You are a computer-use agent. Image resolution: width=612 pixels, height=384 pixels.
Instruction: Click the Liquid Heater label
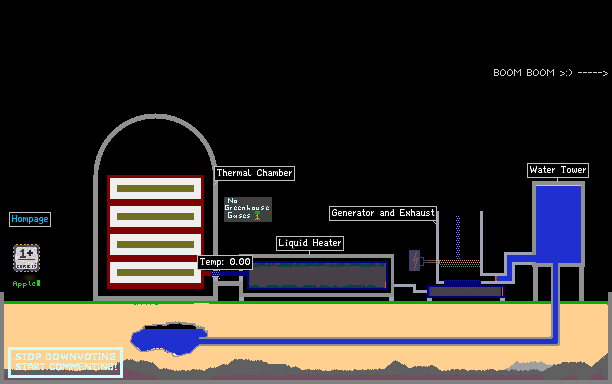[310, 243]
